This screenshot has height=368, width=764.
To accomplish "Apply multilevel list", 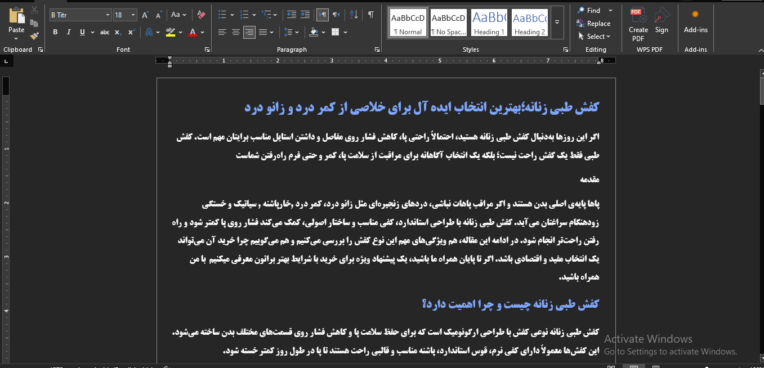I will (266, 15).
